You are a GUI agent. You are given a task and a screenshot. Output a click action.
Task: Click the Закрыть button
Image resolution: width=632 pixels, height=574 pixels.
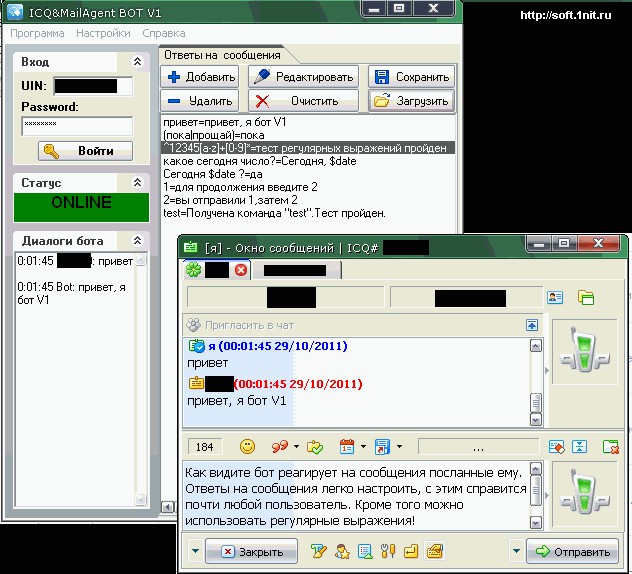[x=252, y=551]
